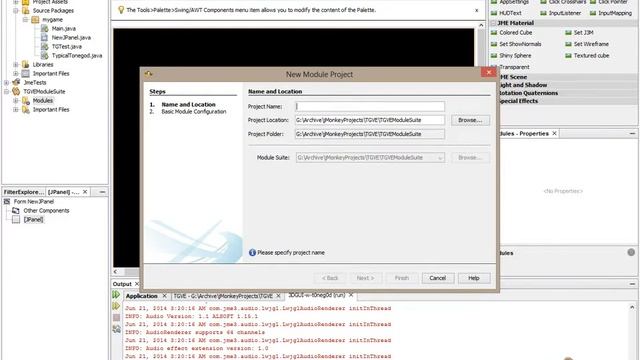The width and height of the screenshot is (640, 360).
Task: Click the Form NewJPanel icon
Action: click(x=7, y=202)
